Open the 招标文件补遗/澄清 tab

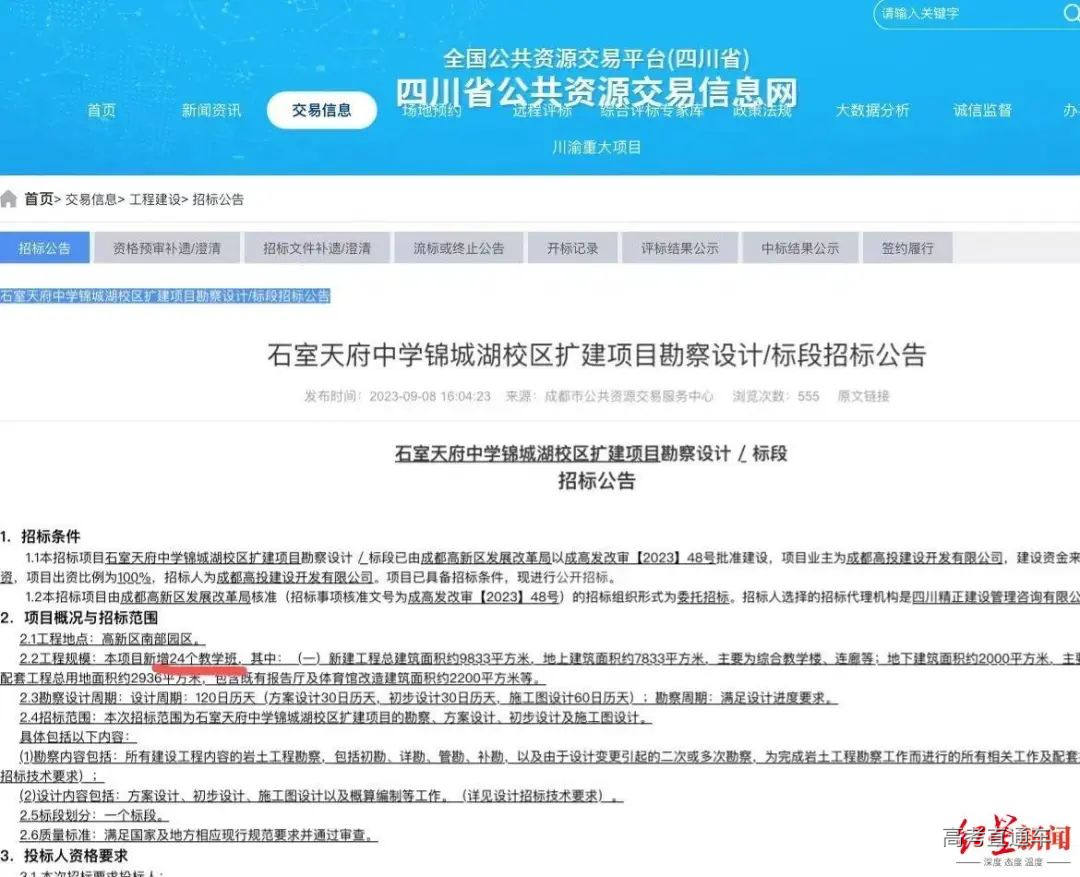[x=317, y=247]
